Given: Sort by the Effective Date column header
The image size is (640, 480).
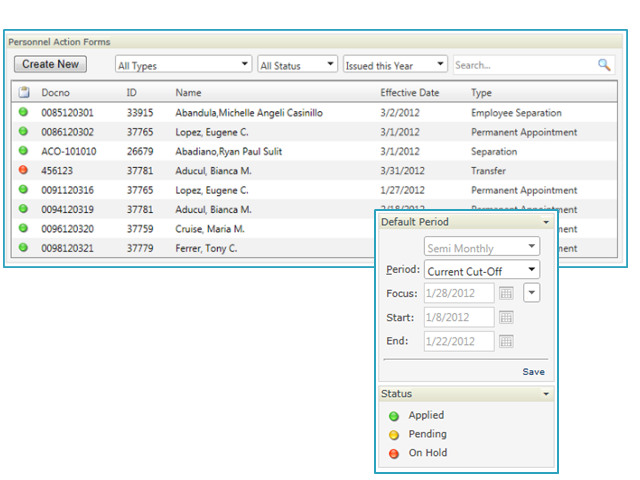Looking at the screenshot, I should click(x=410, y=93).
